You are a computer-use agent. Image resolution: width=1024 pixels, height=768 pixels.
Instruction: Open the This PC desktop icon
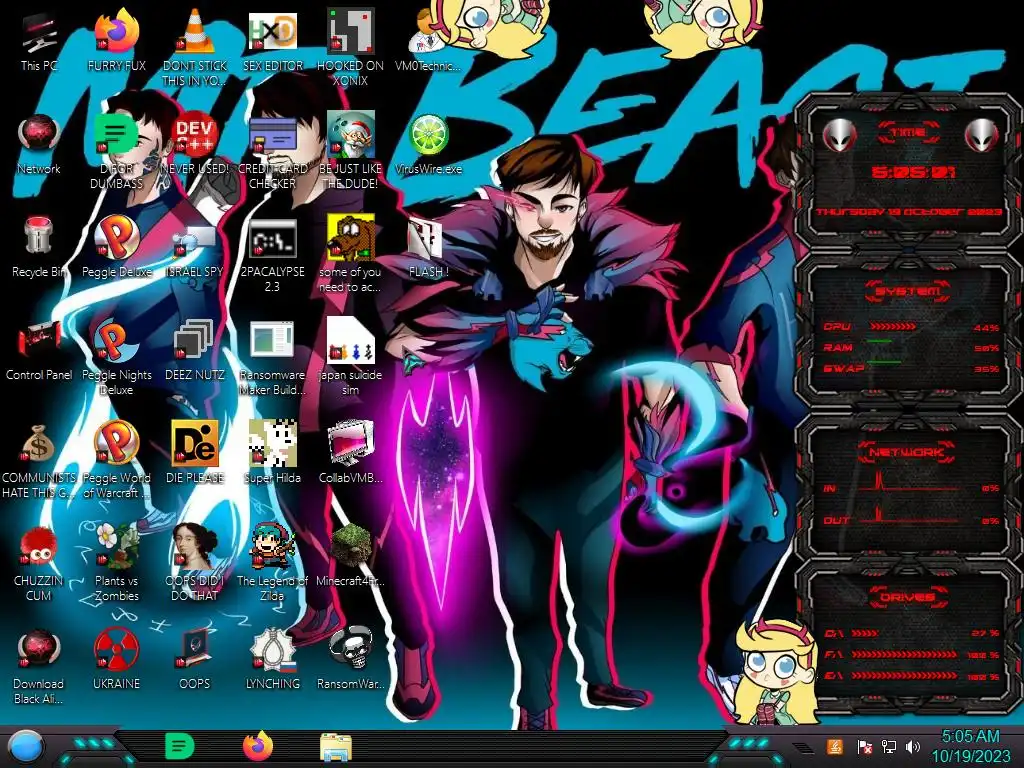pyautogui.click(x=39, y=40)
